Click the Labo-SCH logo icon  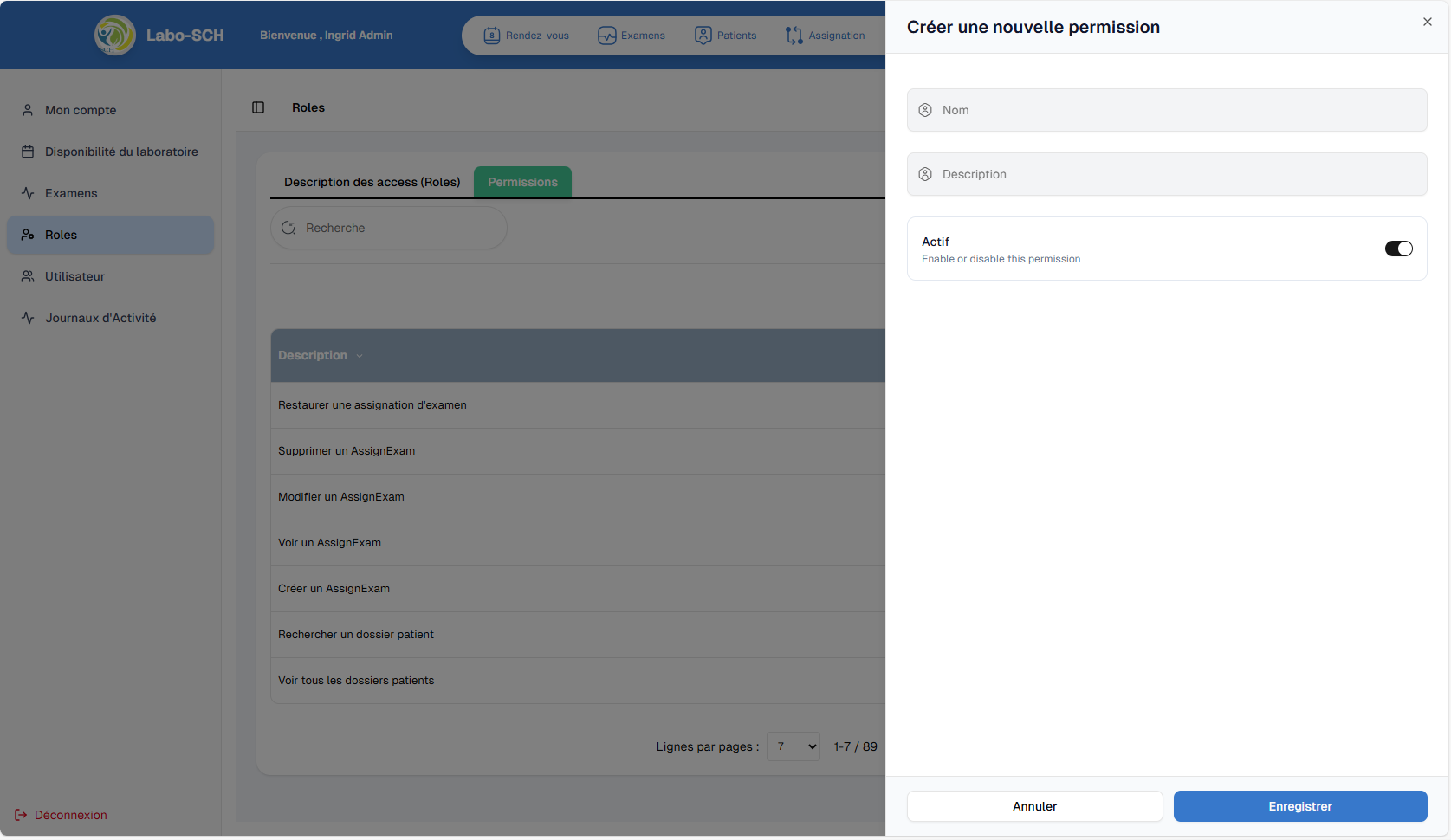pyautogui.click(x=114, y=36)
